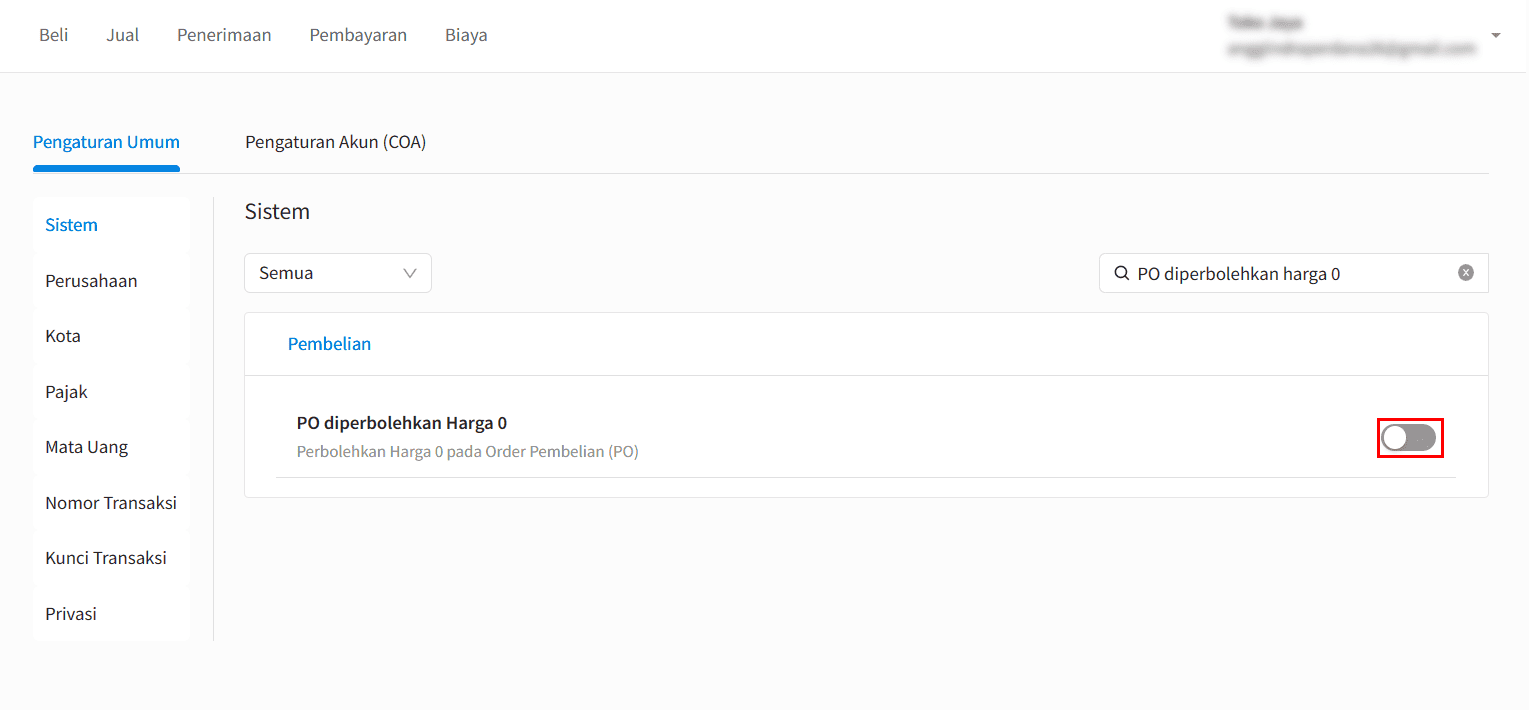Open user account dropdown arrow

click(x=1496, y=35)
